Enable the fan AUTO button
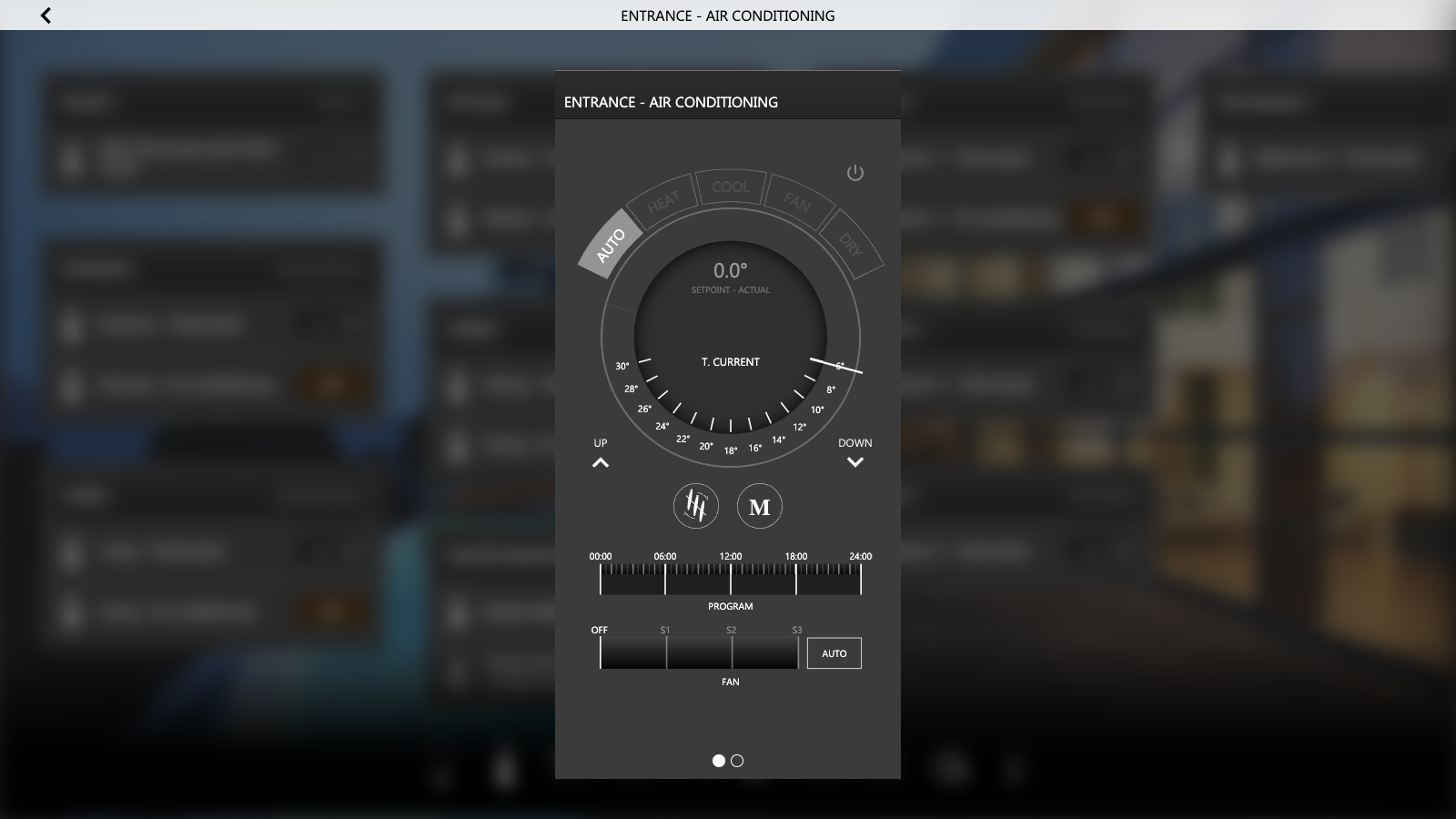 pyautogui.click(x=834, y=653)
